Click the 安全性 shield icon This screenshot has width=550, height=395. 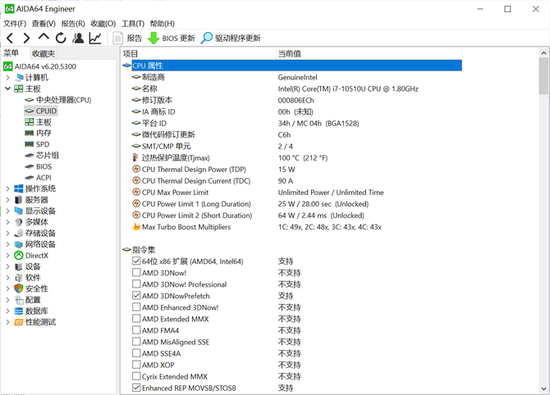(19, 289)
